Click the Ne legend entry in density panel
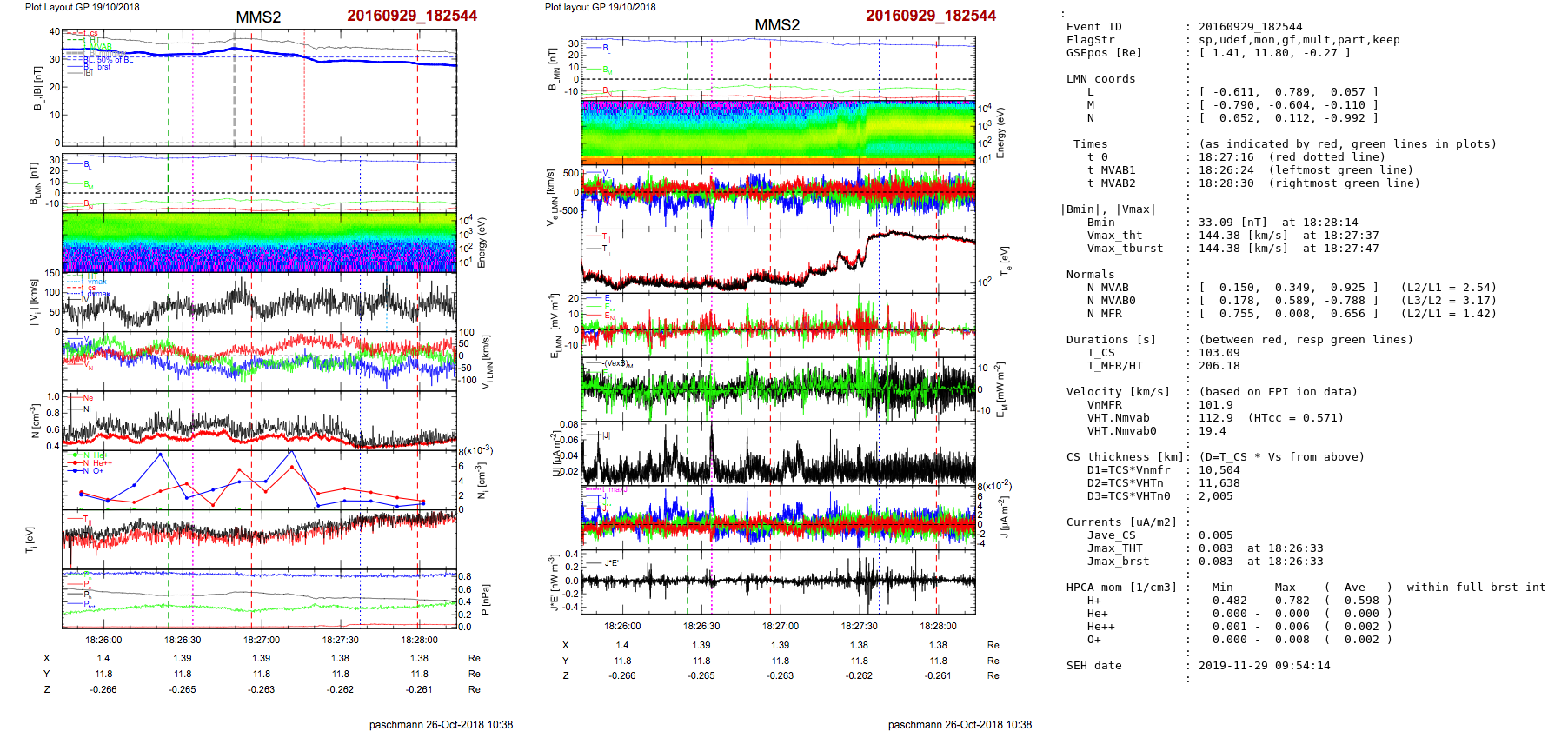The width and height of the screenshot is (1568, 731). [x=87, y=398]
